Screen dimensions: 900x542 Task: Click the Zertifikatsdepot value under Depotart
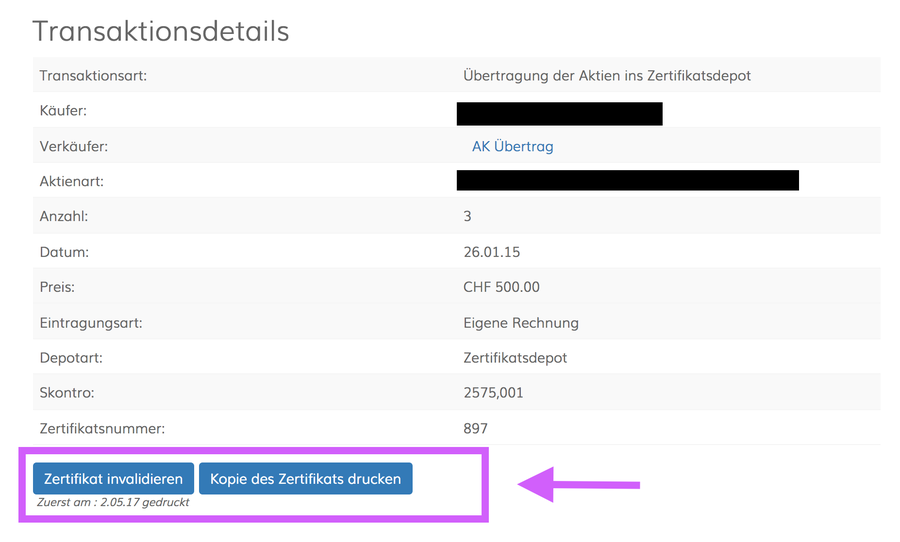point(515,358)
